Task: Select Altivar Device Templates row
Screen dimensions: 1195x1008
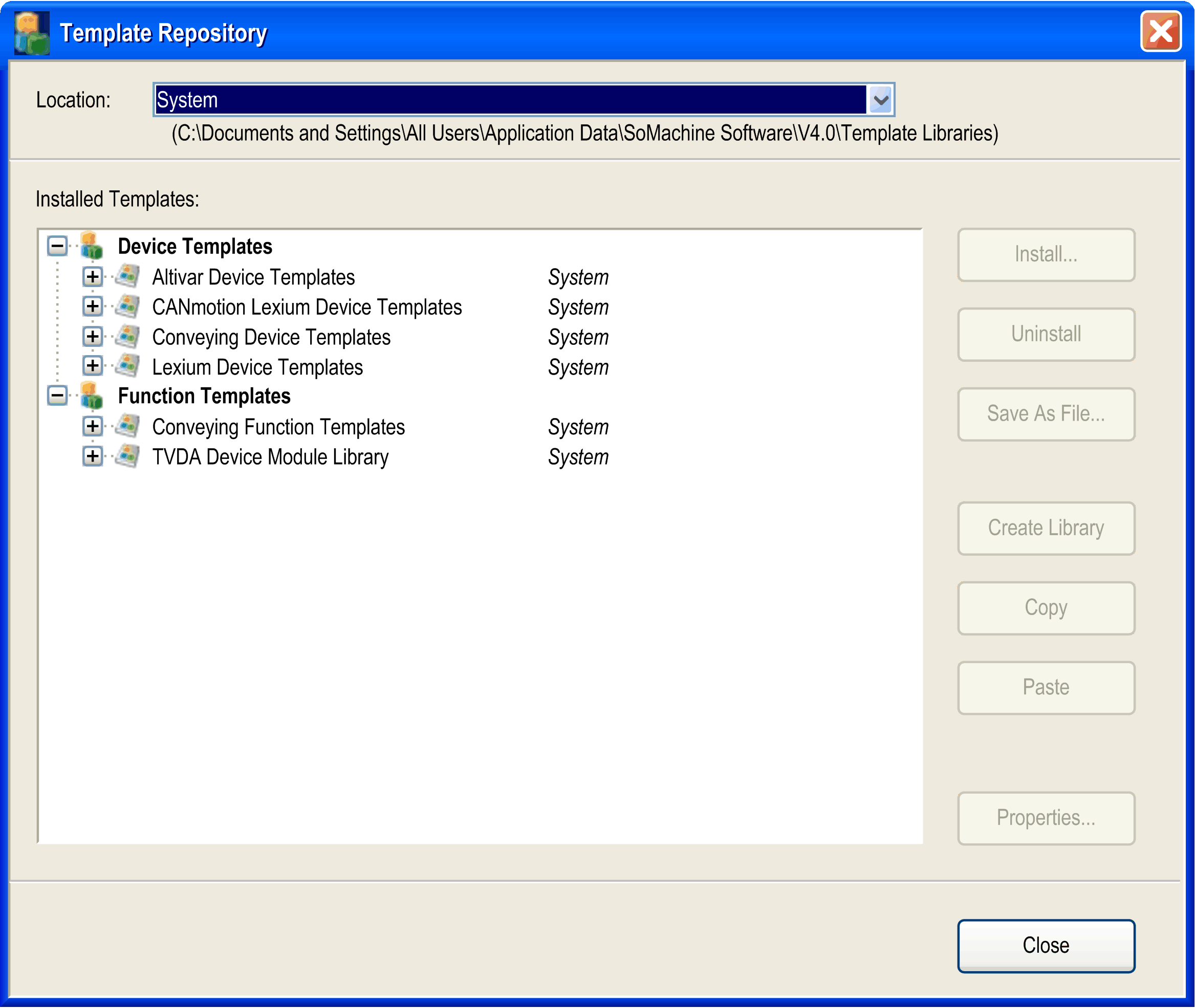Action: click(253, 278)
